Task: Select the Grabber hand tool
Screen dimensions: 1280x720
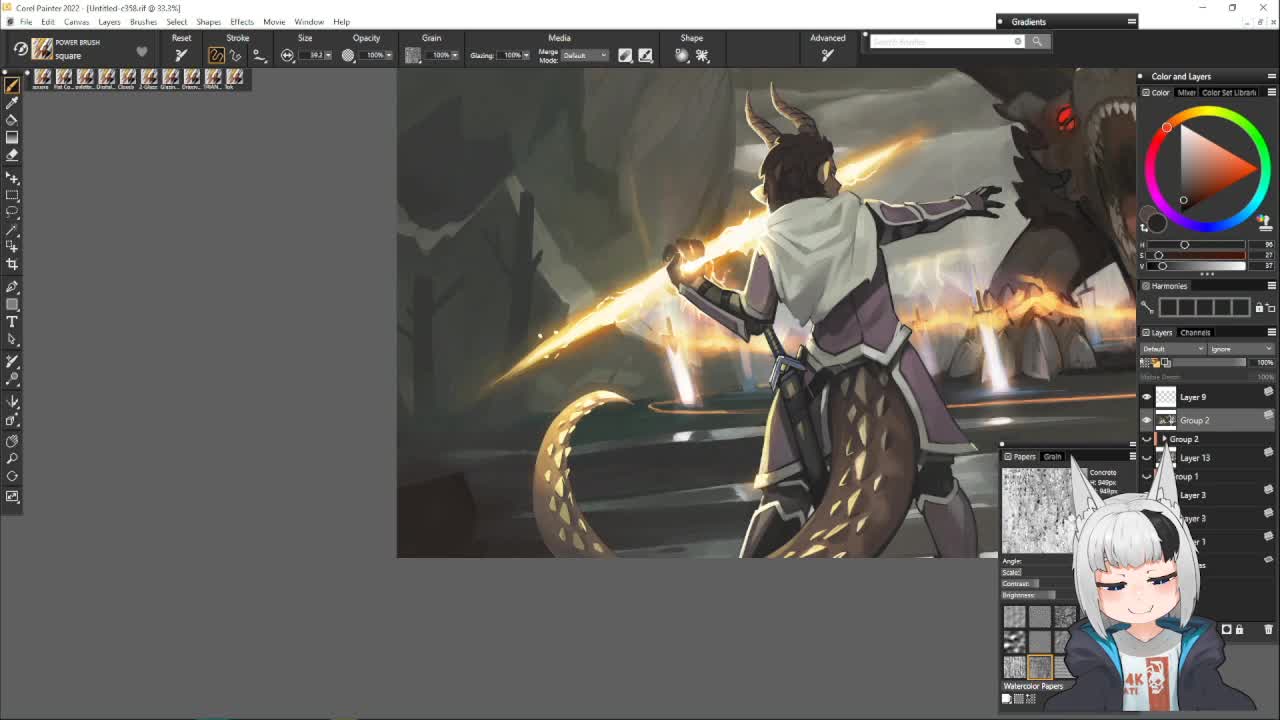Action: (12, 441)
